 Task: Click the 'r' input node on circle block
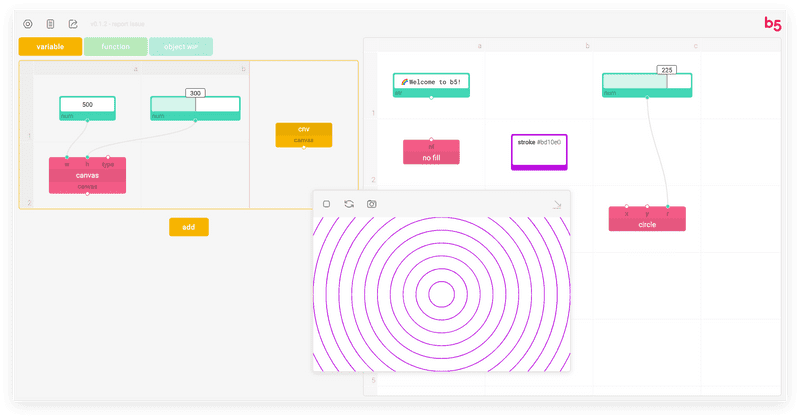pos(668,206)
